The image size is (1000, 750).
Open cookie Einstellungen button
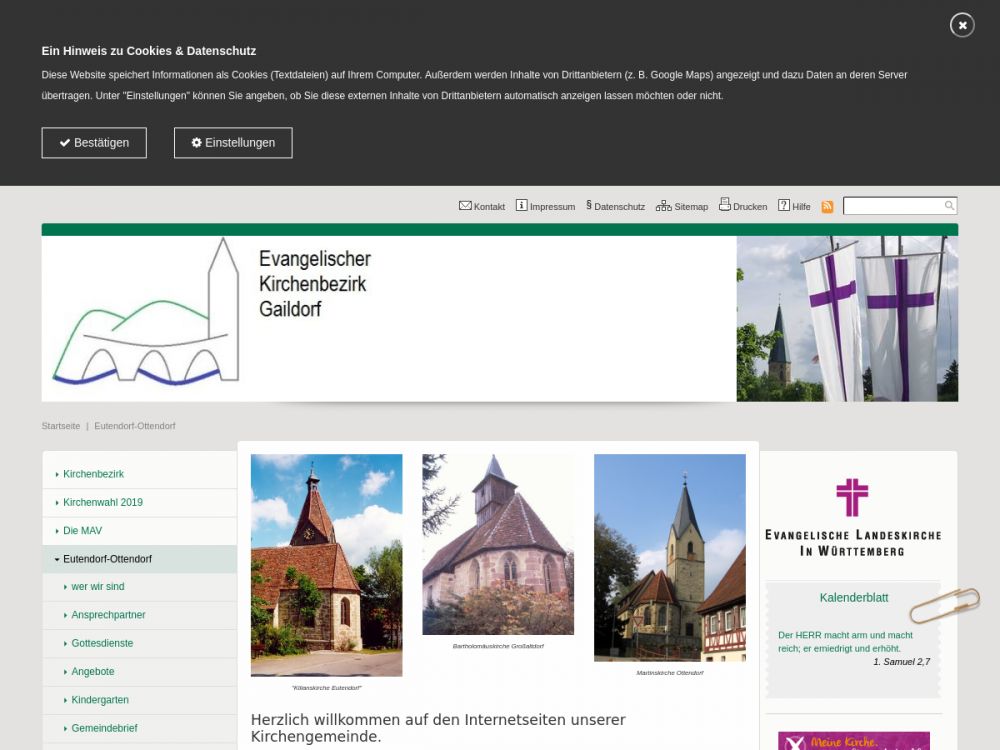click(233, 143)
